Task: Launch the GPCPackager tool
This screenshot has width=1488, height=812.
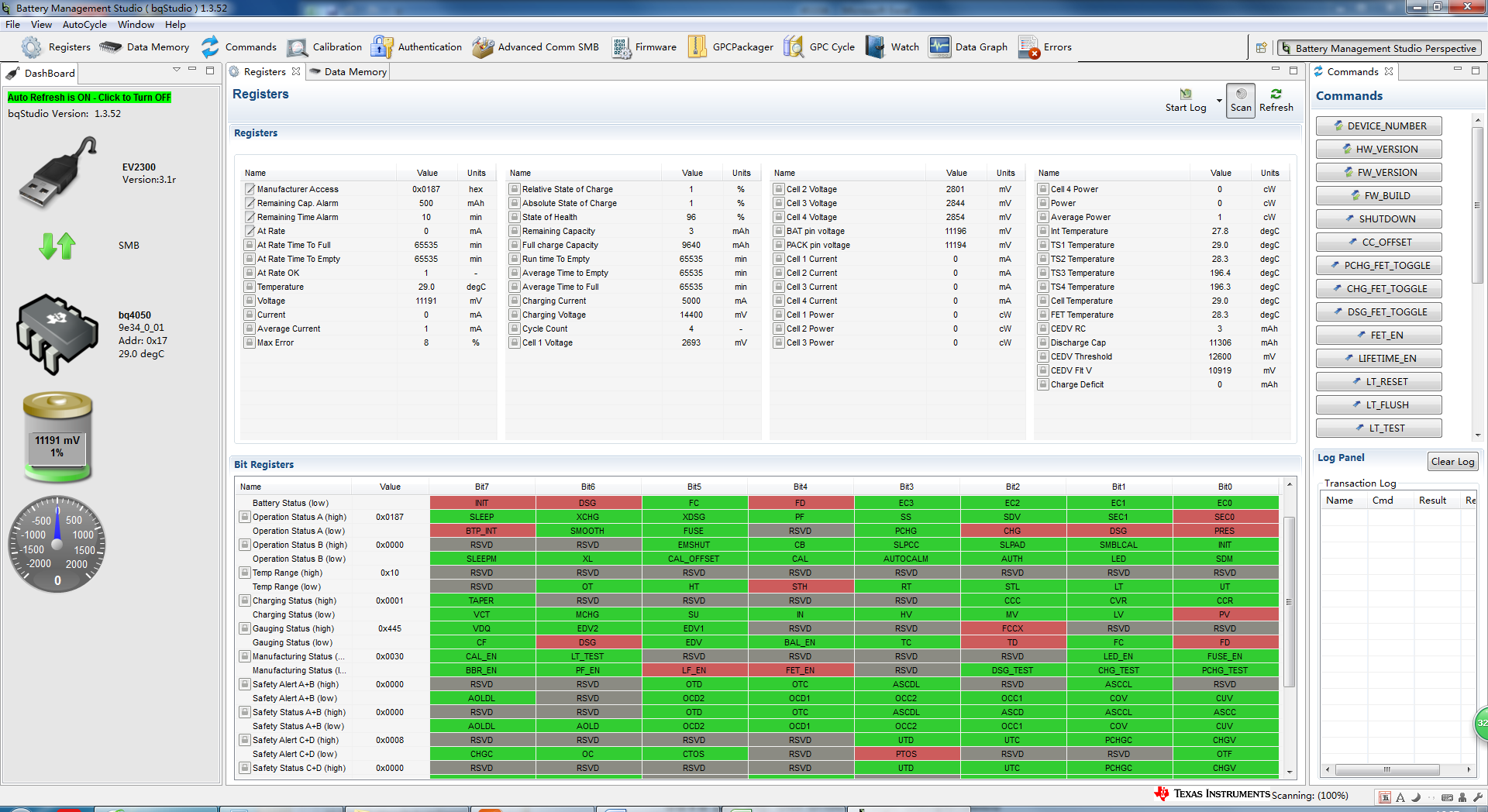Action: (x=697, y=47)
